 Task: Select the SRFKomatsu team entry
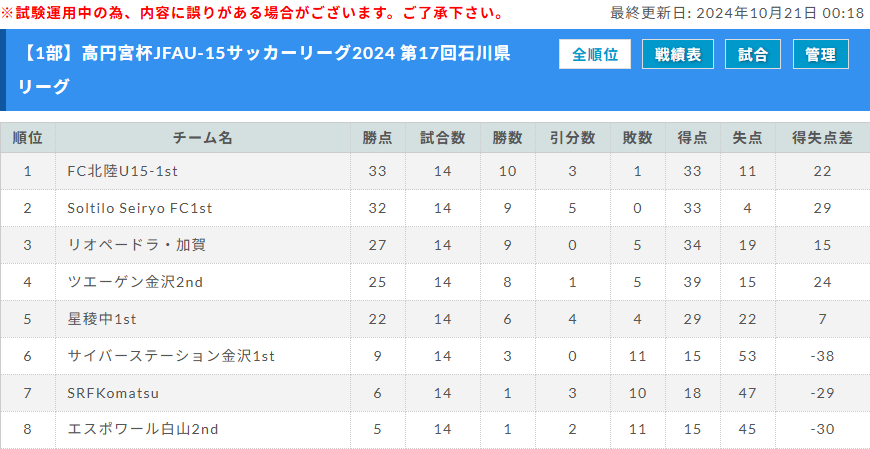click(x=113, y=393)
